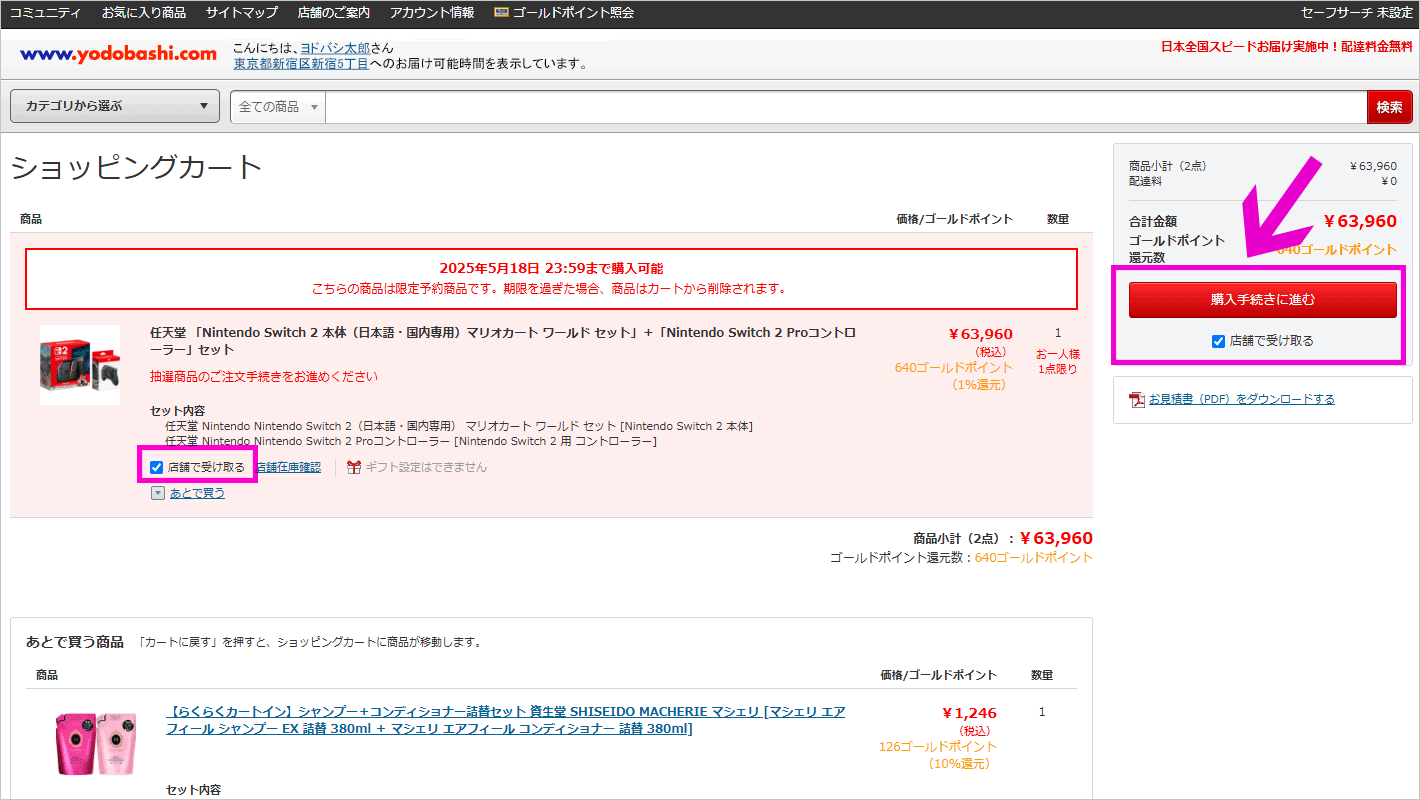Open お気に入り商品 in top bar
The width and height of the screenshot is (1420, 800).
pyautogui.click(x=144, y=13)
